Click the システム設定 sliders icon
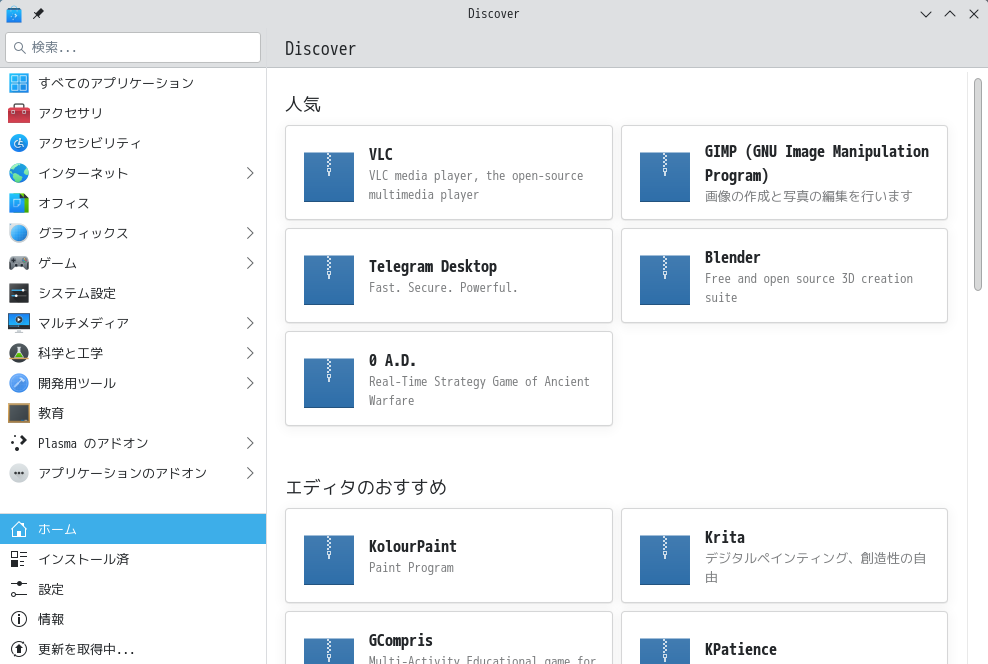 pyautogui.click(x=19, y=293)
